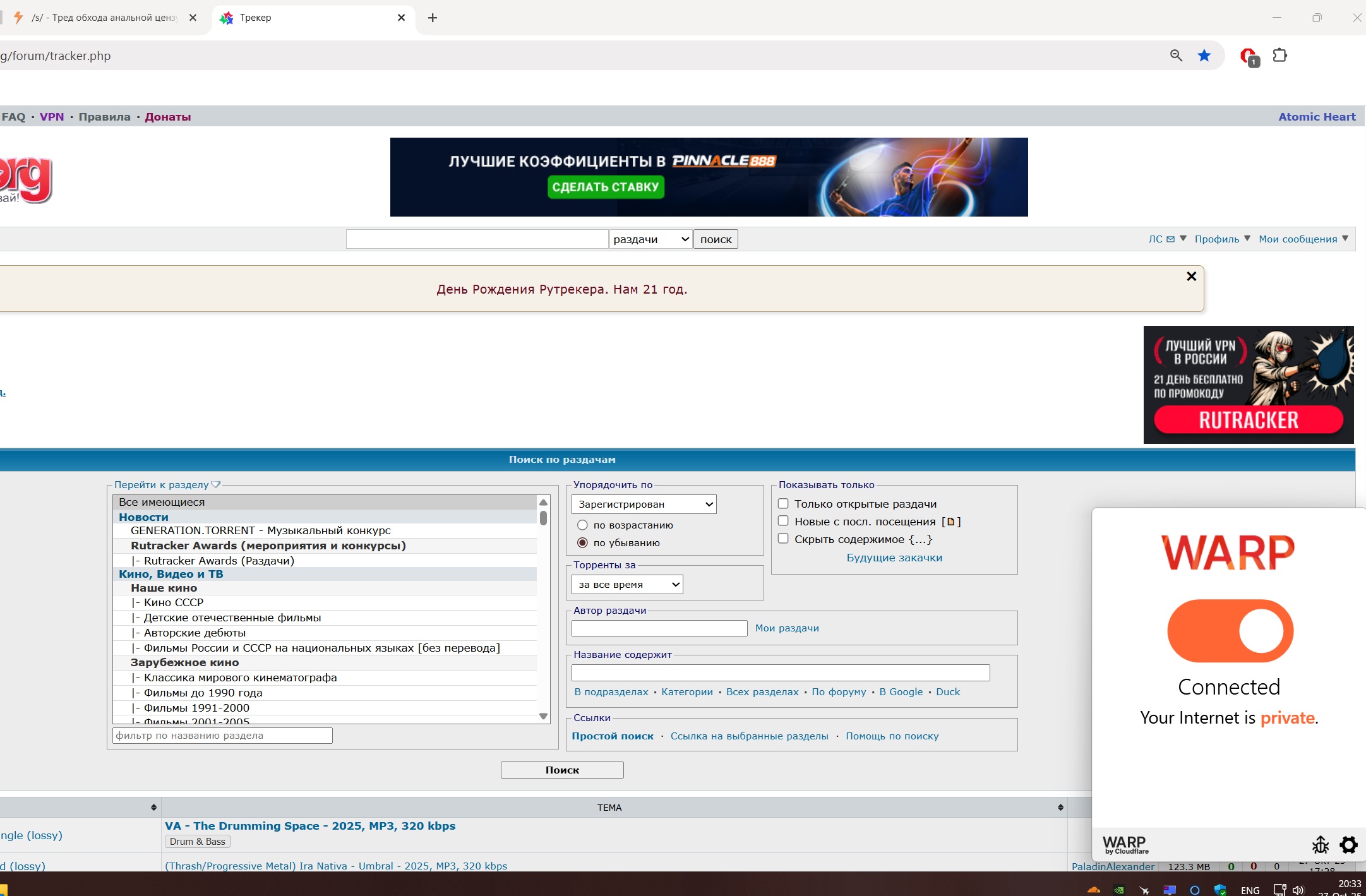The image size is (1366, 896).
Task: Click the section list scrollbar thumb
Action: point(543,518)
